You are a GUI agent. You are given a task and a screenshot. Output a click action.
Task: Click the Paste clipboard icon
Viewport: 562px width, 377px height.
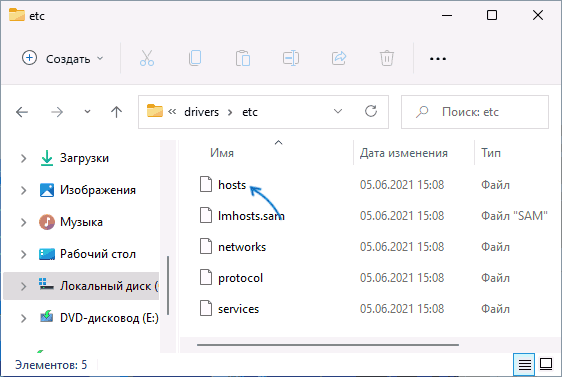243,58
